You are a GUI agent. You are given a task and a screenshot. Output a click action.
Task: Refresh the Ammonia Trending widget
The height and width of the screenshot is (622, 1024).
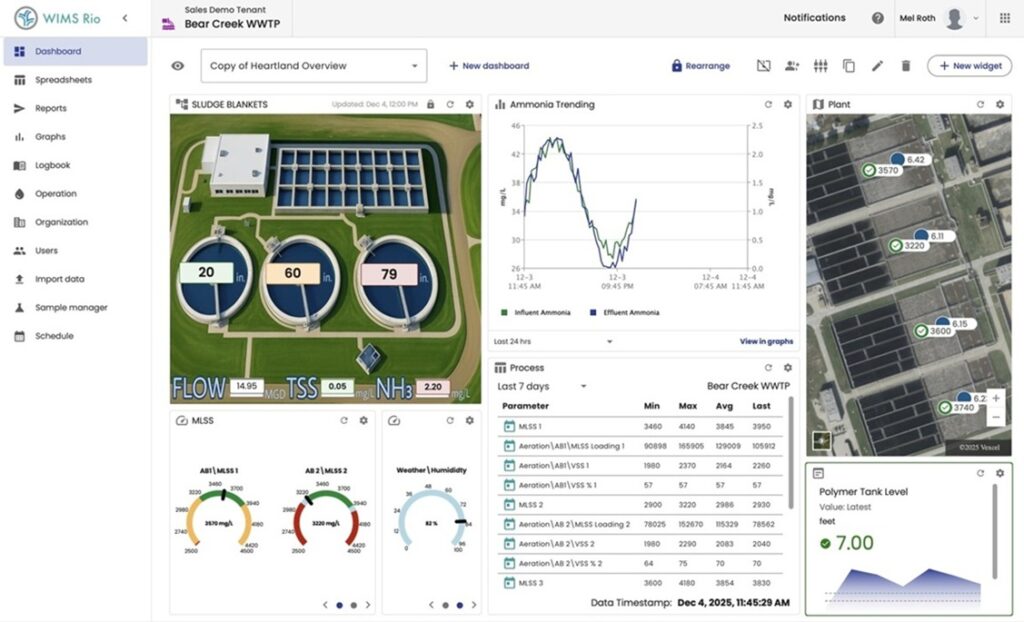point(768,105)
